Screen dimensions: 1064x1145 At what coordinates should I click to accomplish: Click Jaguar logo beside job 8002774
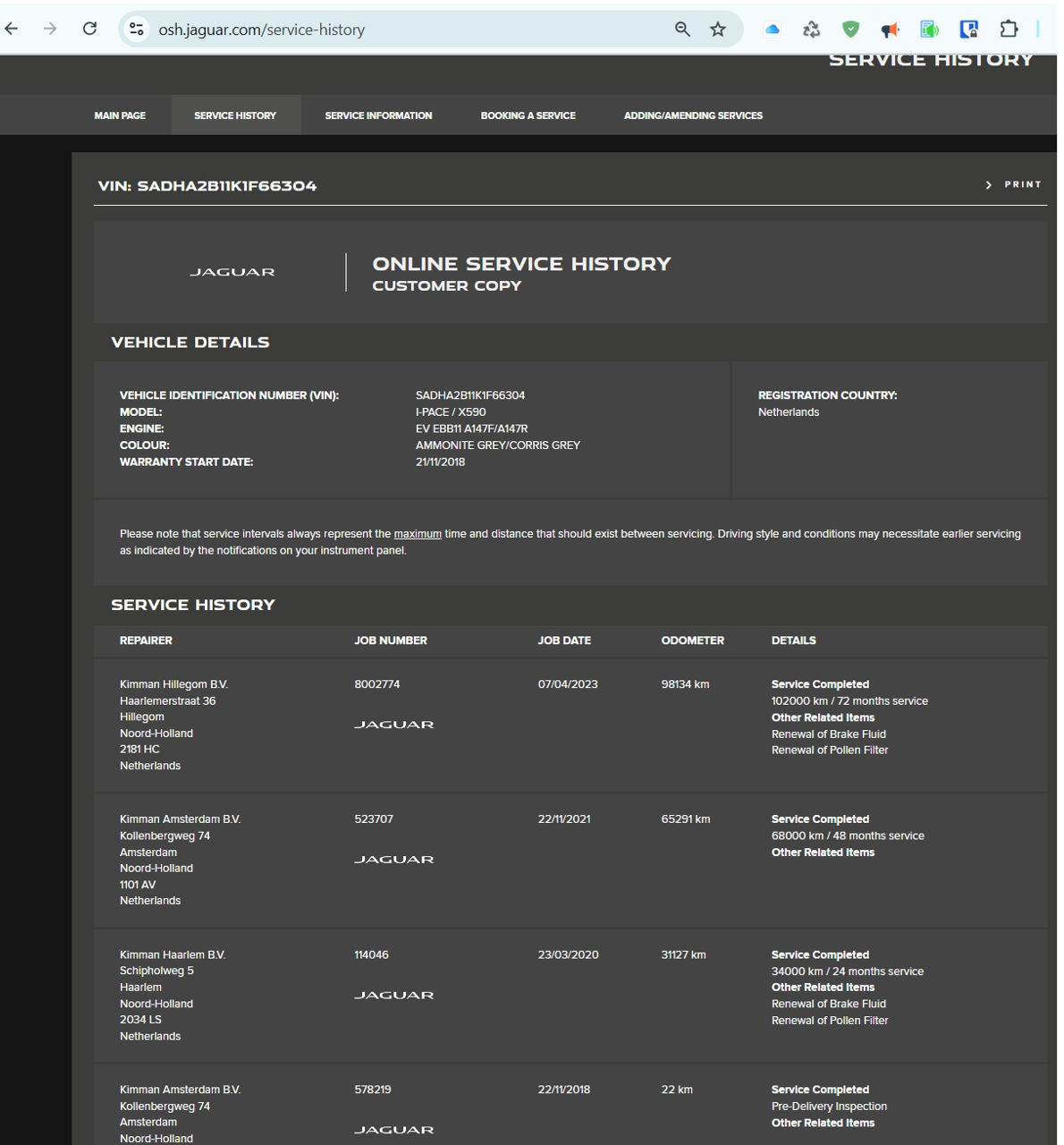(394, 725)
